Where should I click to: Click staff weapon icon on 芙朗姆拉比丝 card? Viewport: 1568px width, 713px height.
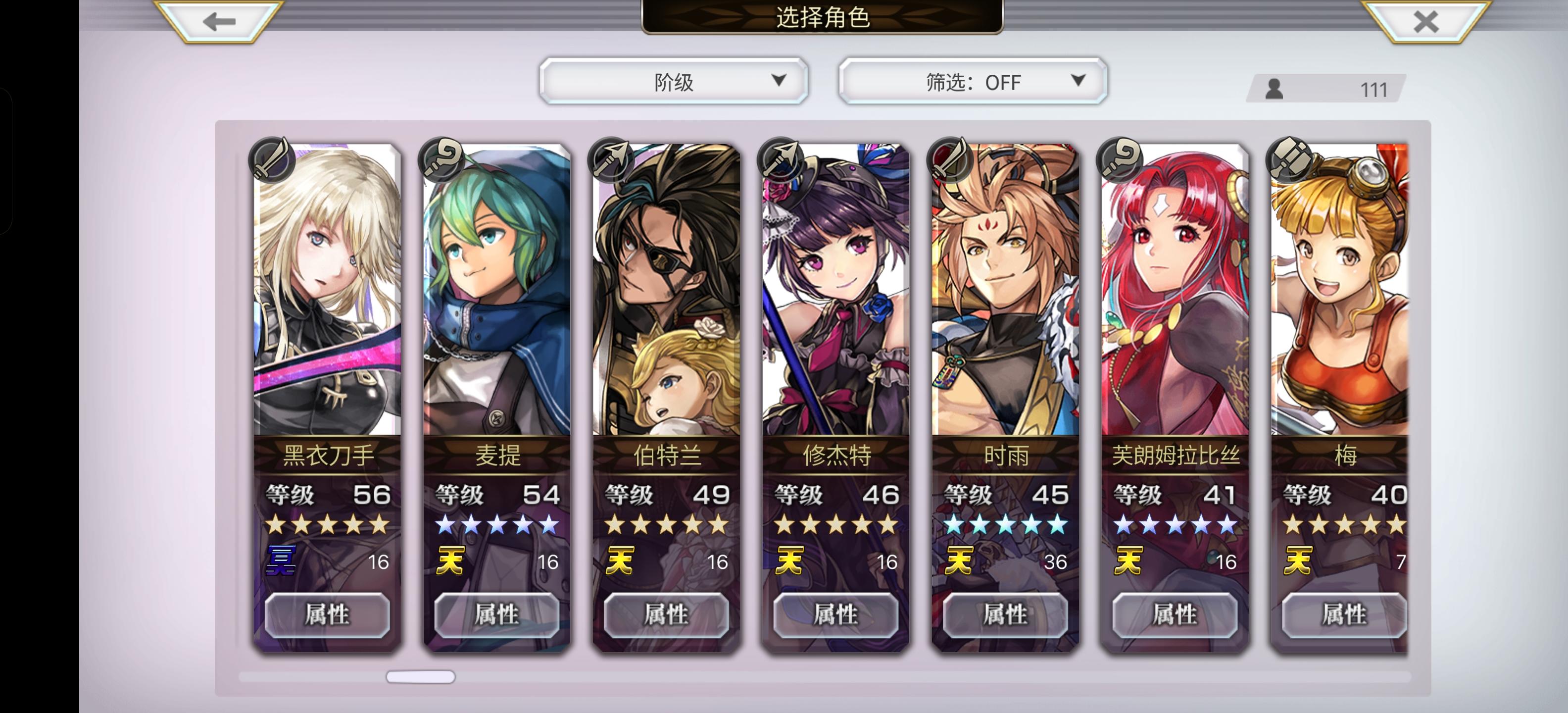(x=1120, y=160)
